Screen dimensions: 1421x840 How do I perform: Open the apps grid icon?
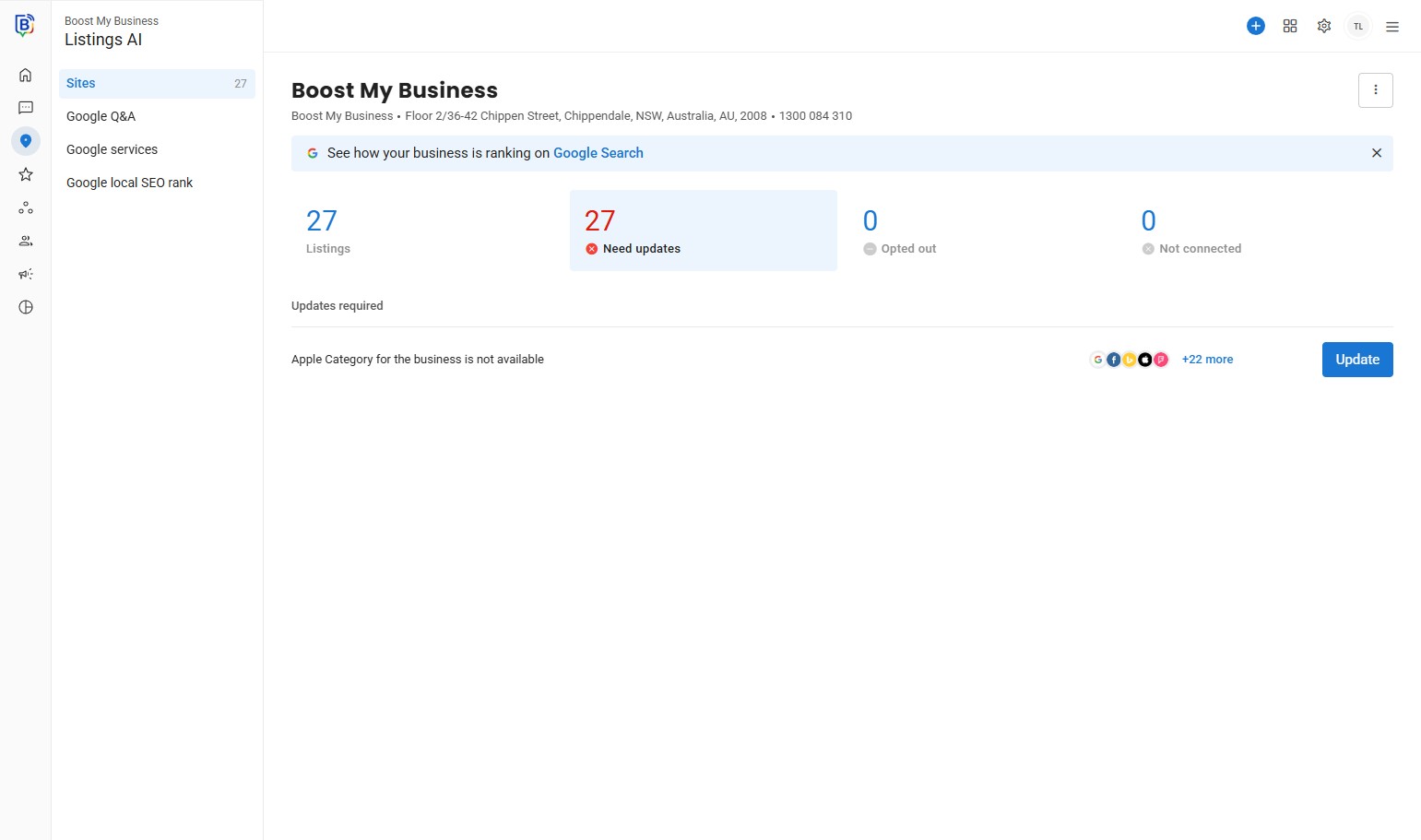pyautogui.click(x=1290, y=26)
